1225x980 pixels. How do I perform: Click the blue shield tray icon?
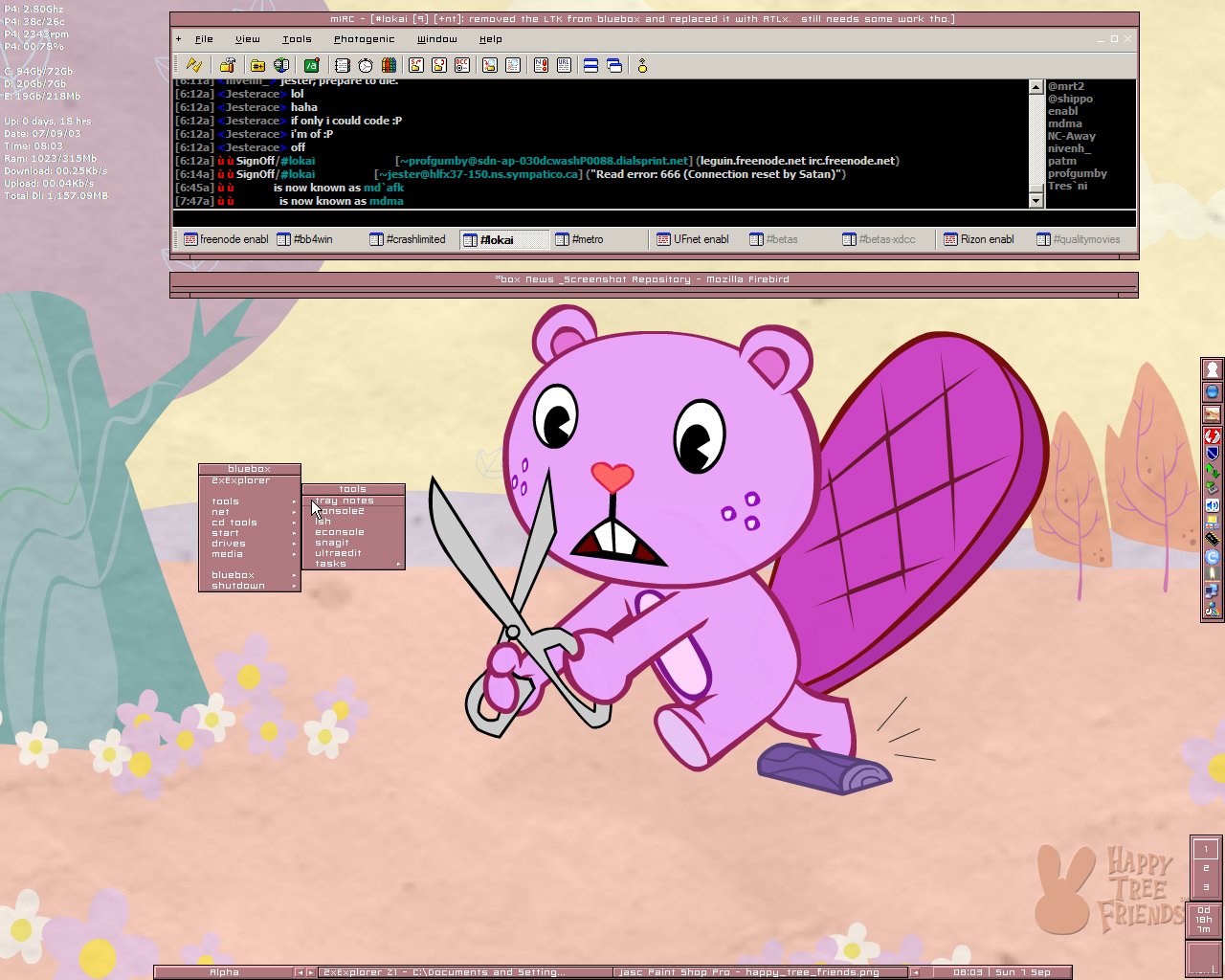1213,454
